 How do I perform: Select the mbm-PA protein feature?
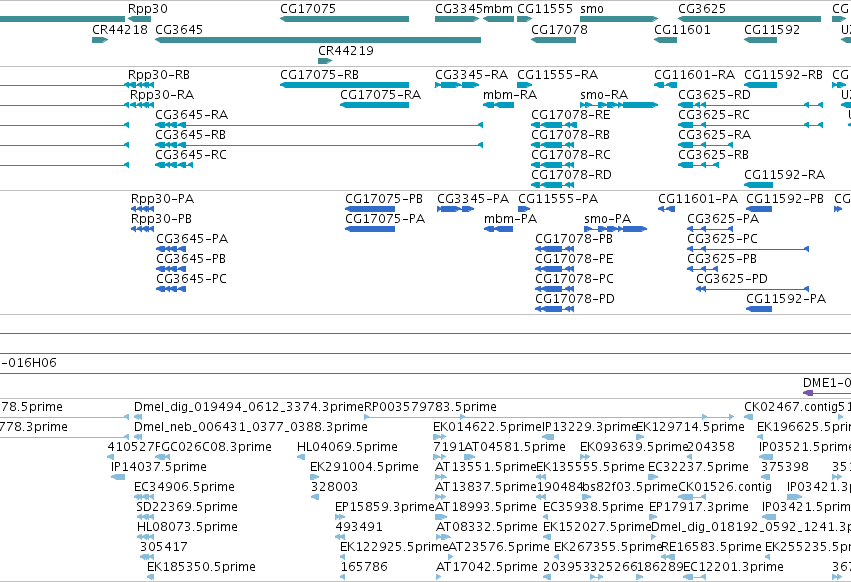(498, 229)
